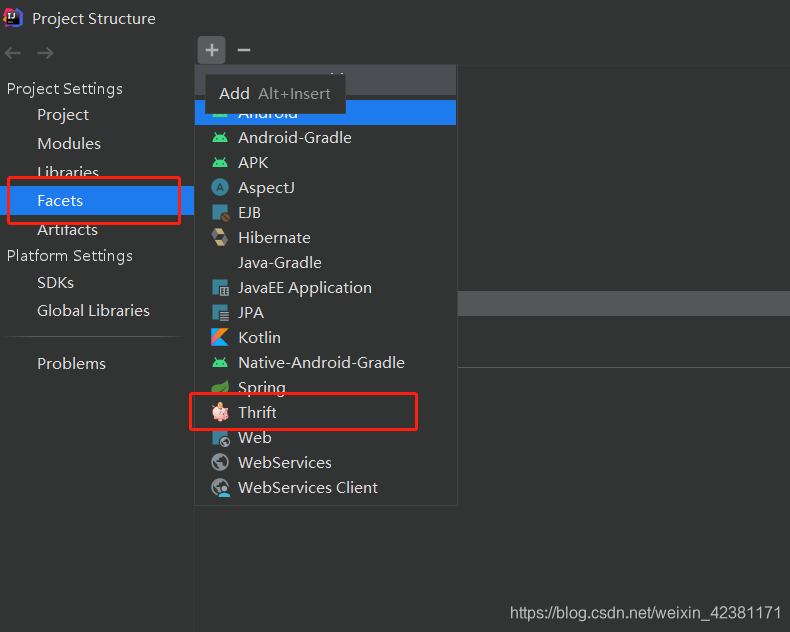This screenshot has height=632, width=790.
Task: Open Problems section
Action: (x=72, y=364)
